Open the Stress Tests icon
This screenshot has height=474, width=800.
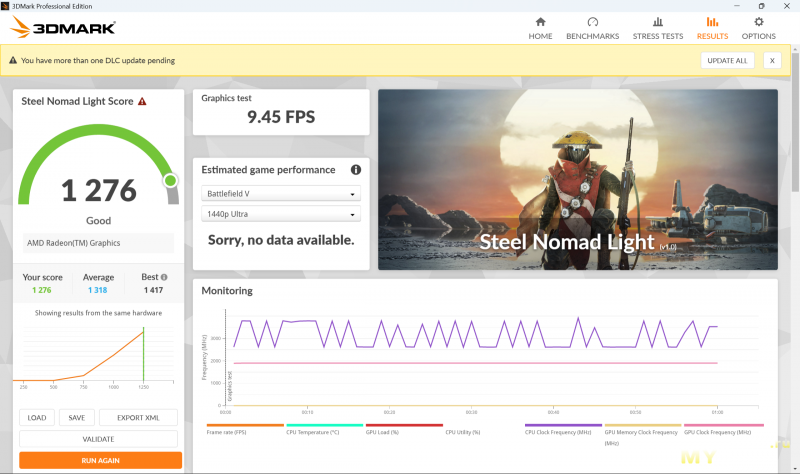point(657,22)
